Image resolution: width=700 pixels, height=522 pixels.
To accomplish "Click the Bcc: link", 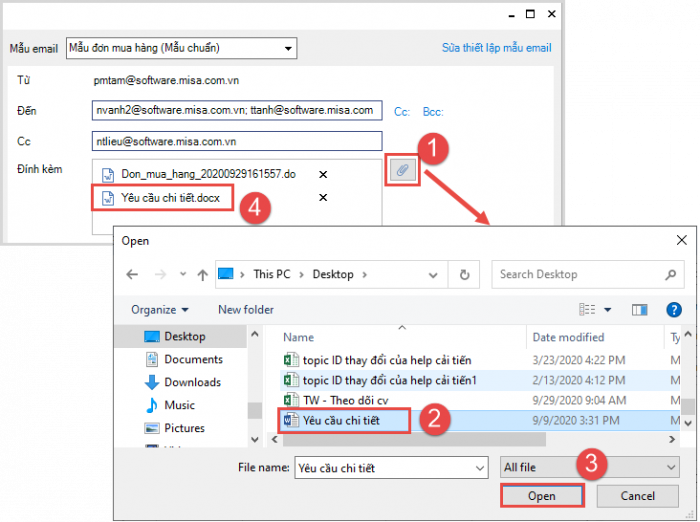I will tap(432, 112).
